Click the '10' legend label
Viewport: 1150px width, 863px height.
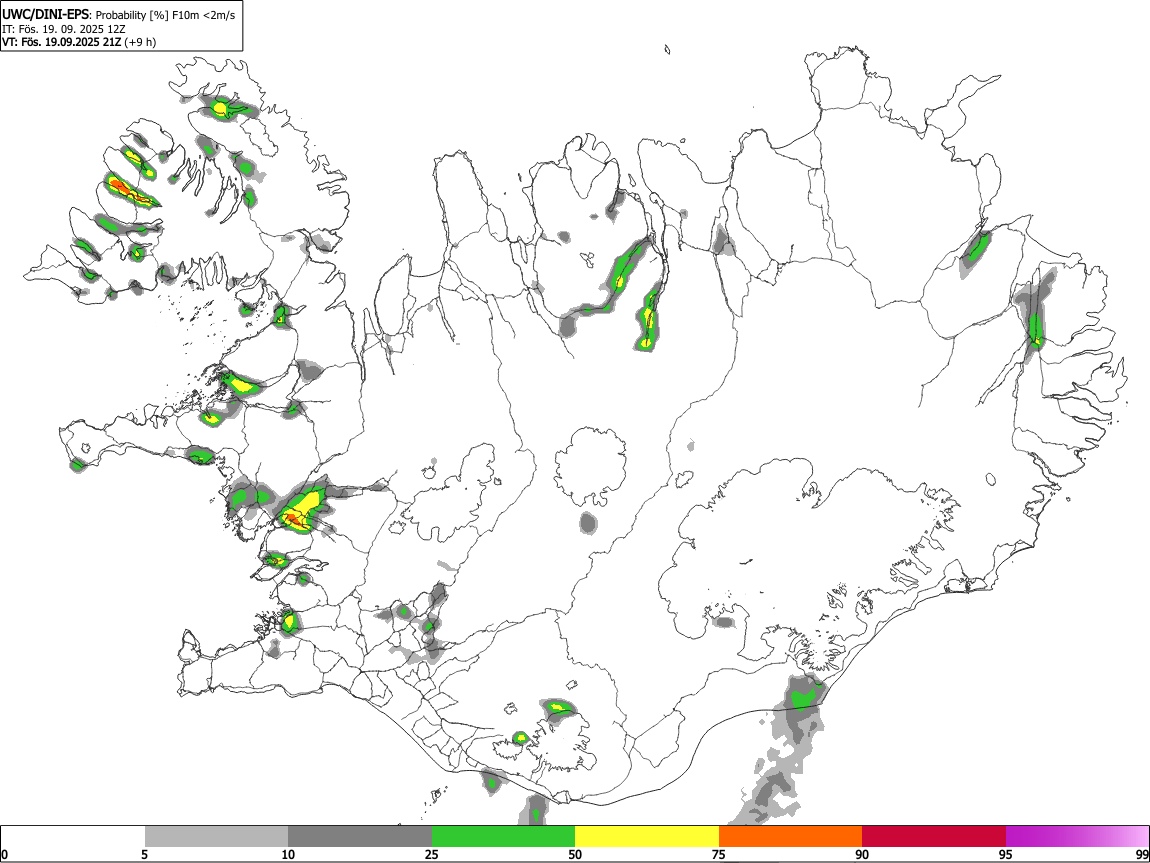[288, 854]
